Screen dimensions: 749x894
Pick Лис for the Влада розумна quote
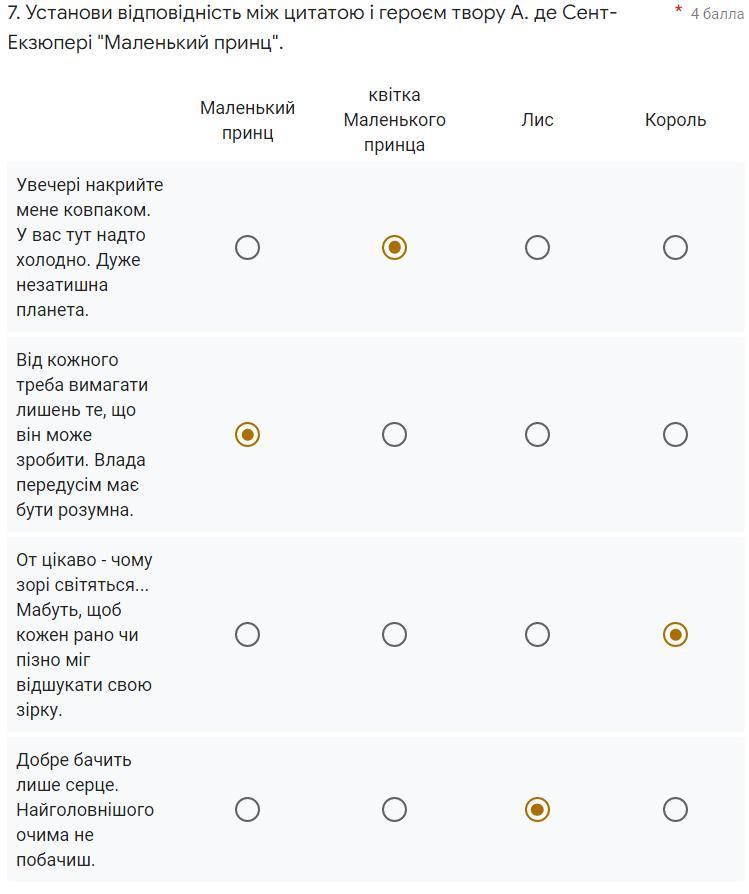click(537, 434)
